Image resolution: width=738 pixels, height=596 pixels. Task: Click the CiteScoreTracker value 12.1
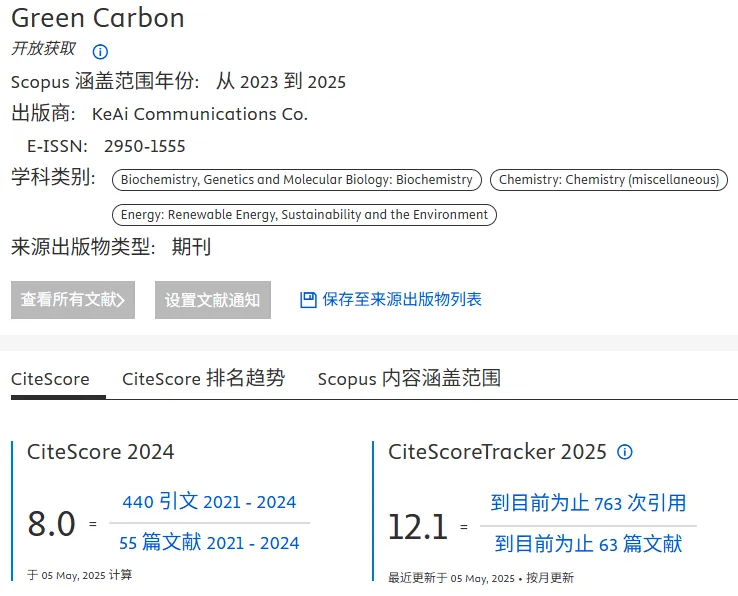[x=418, y=527]
